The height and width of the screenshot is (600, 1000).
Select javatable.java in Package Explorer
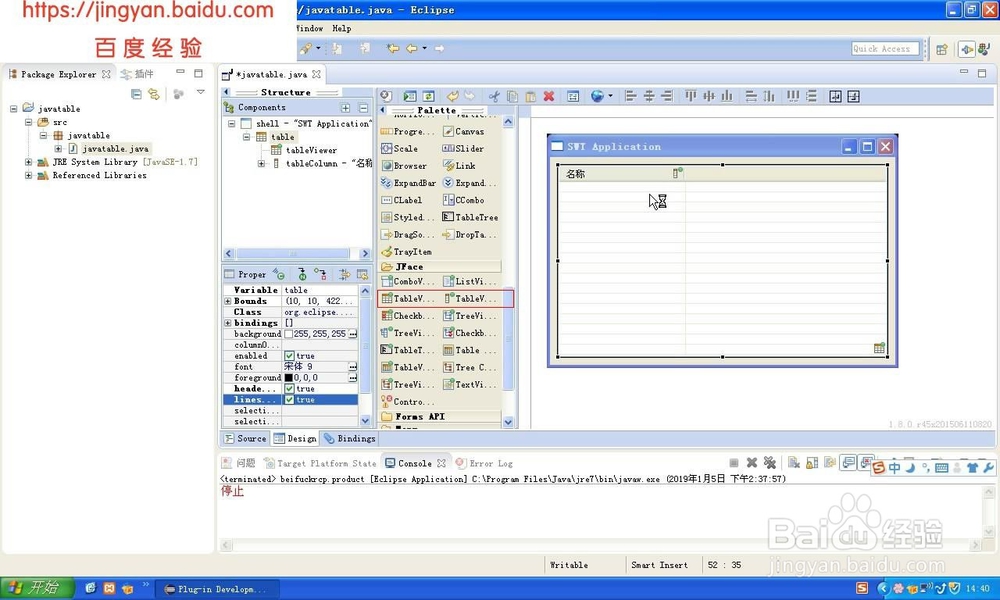(115, 149)
